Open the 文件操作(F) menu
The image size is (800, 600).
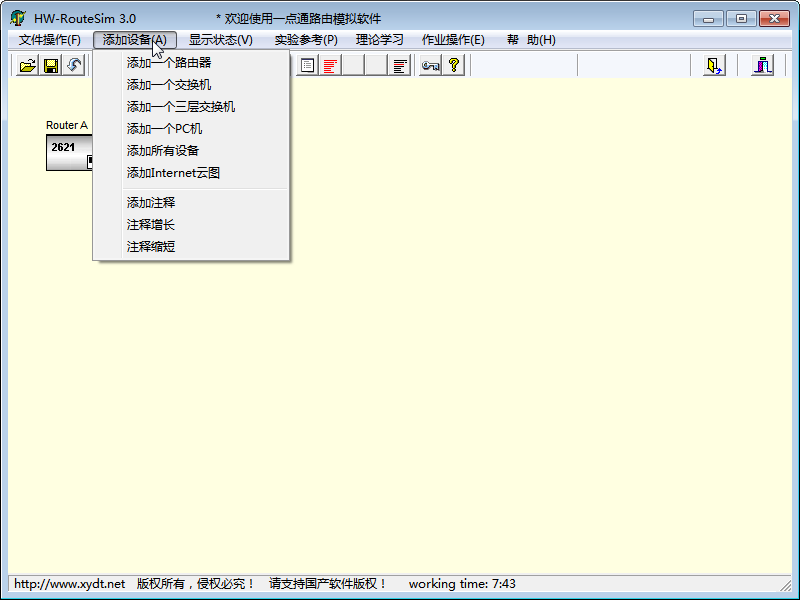pyautogui.click(x=49, y=40)
